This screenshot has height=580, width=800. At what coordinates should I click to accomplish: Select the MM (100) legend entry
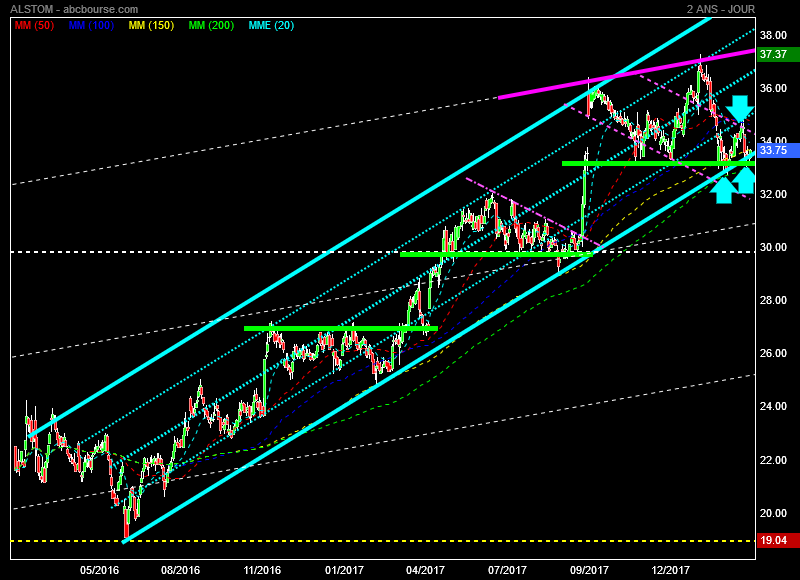tap(91, 25)
